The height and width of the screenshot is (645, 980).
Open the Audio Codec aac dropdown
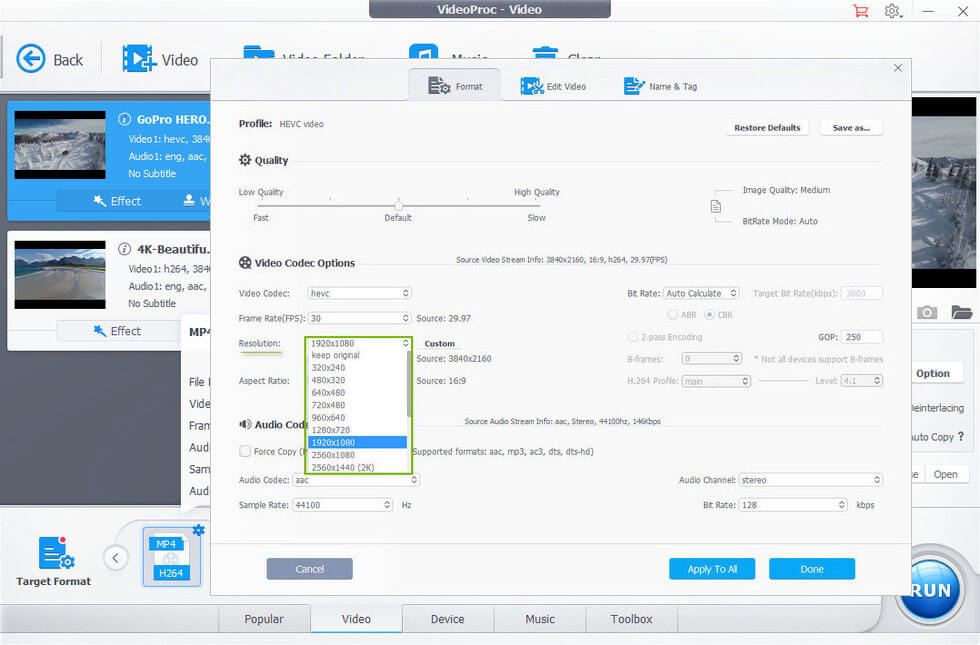(355, 480)
